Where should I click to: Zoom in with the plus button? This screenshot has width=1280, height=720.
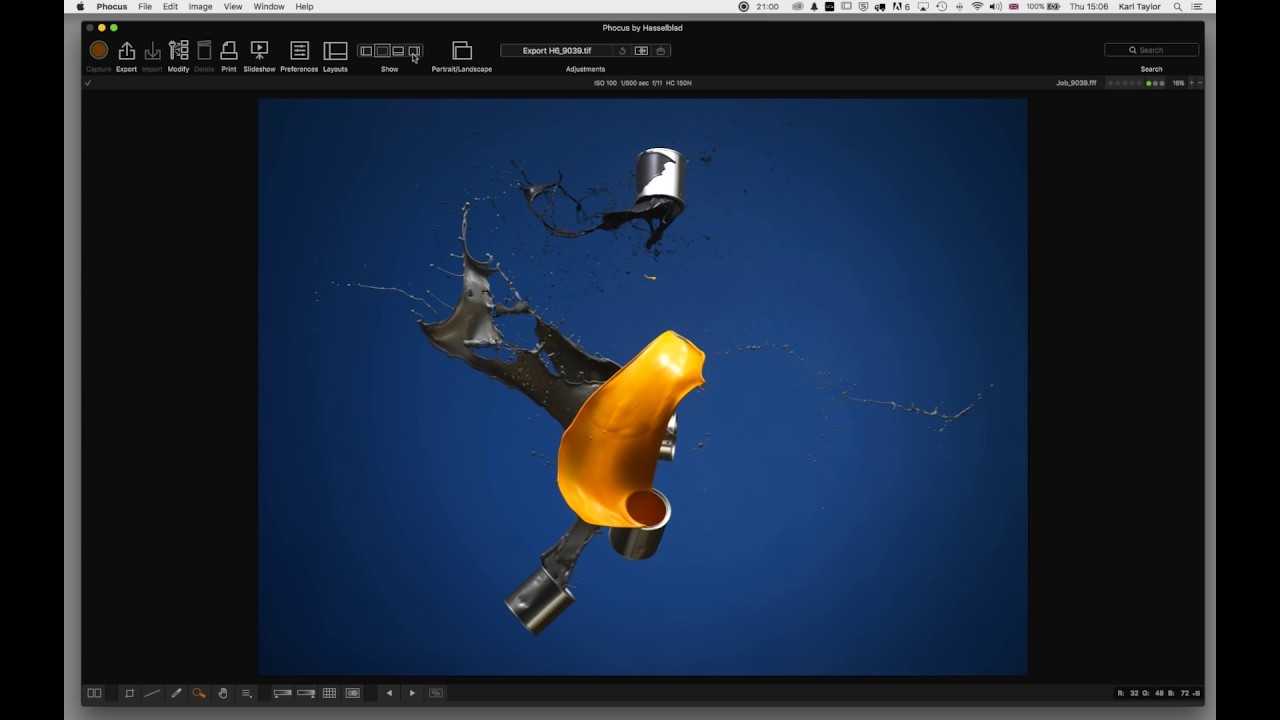click(1191, 83)
